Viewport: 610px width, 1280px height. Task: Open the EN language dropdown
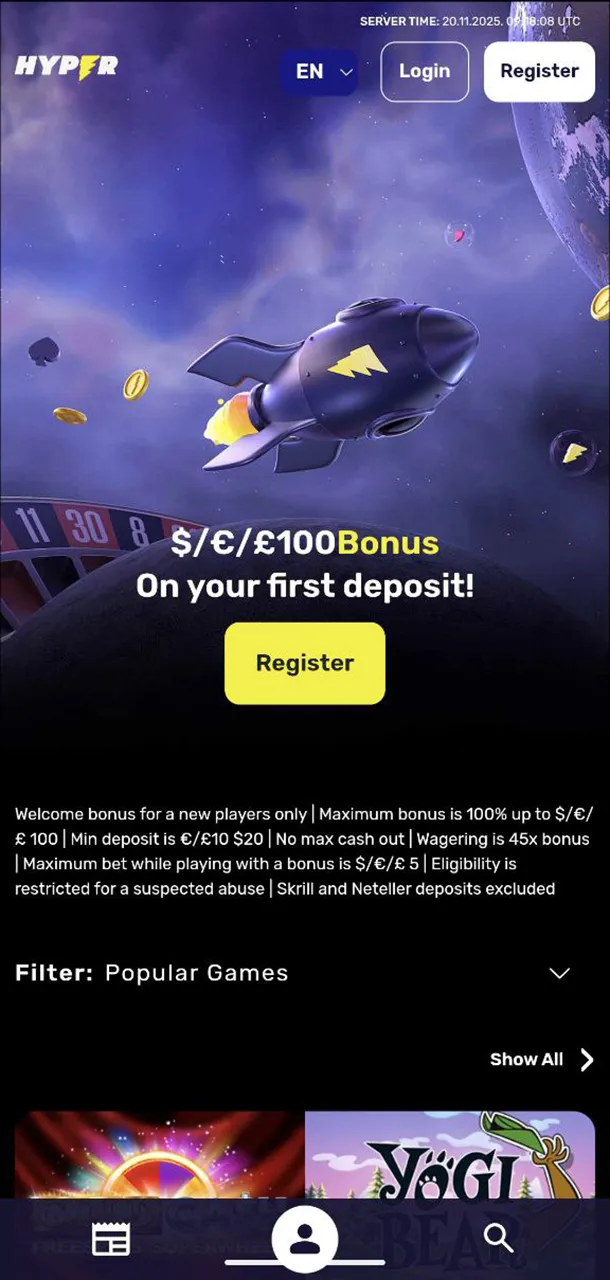(x=319, y=72)
